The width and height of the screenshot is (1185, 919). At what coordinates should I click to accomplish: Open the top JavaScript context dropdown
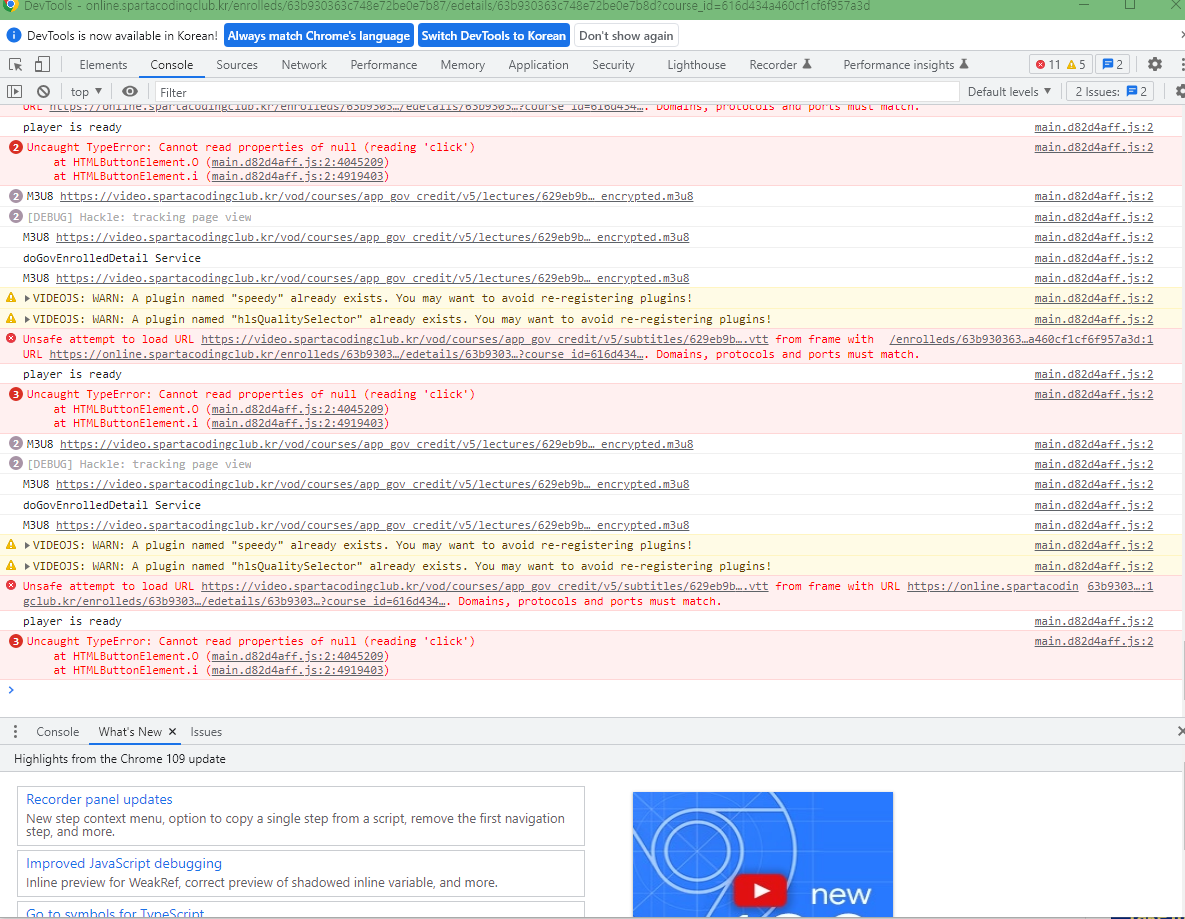(x=86, y=91)
